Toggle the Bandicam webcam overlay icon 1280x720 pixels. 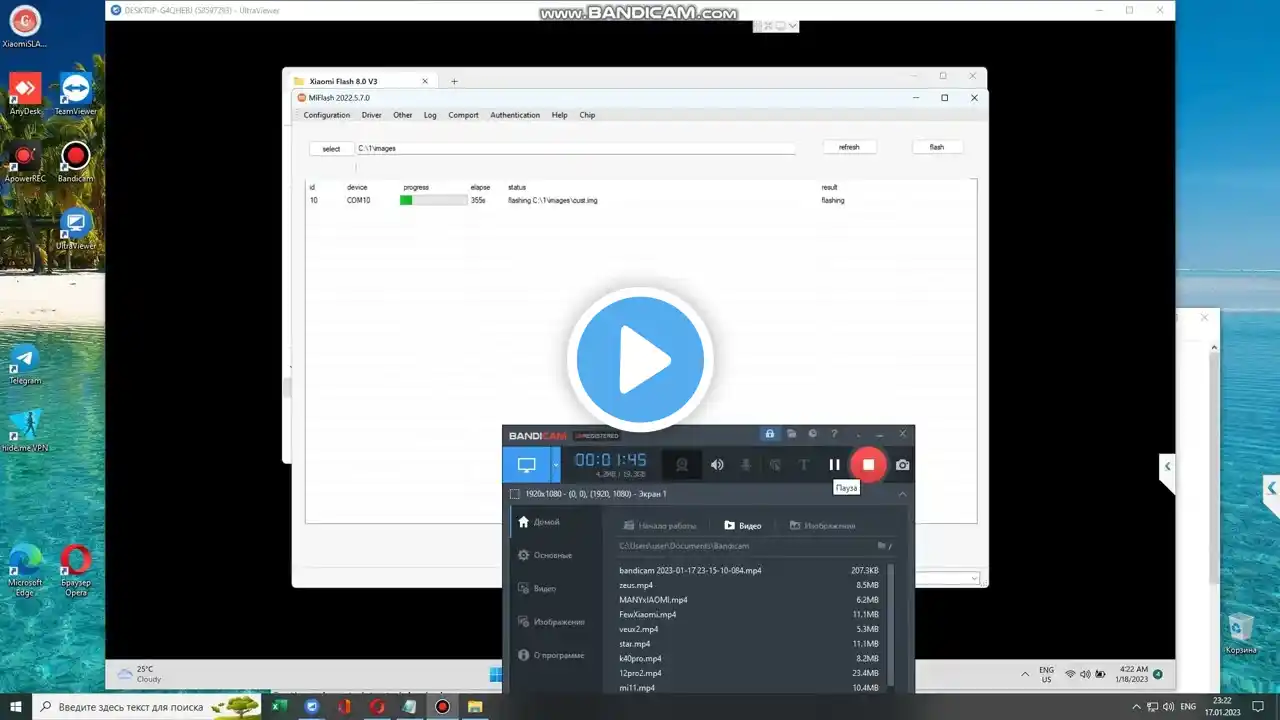(x=683, y=465)
